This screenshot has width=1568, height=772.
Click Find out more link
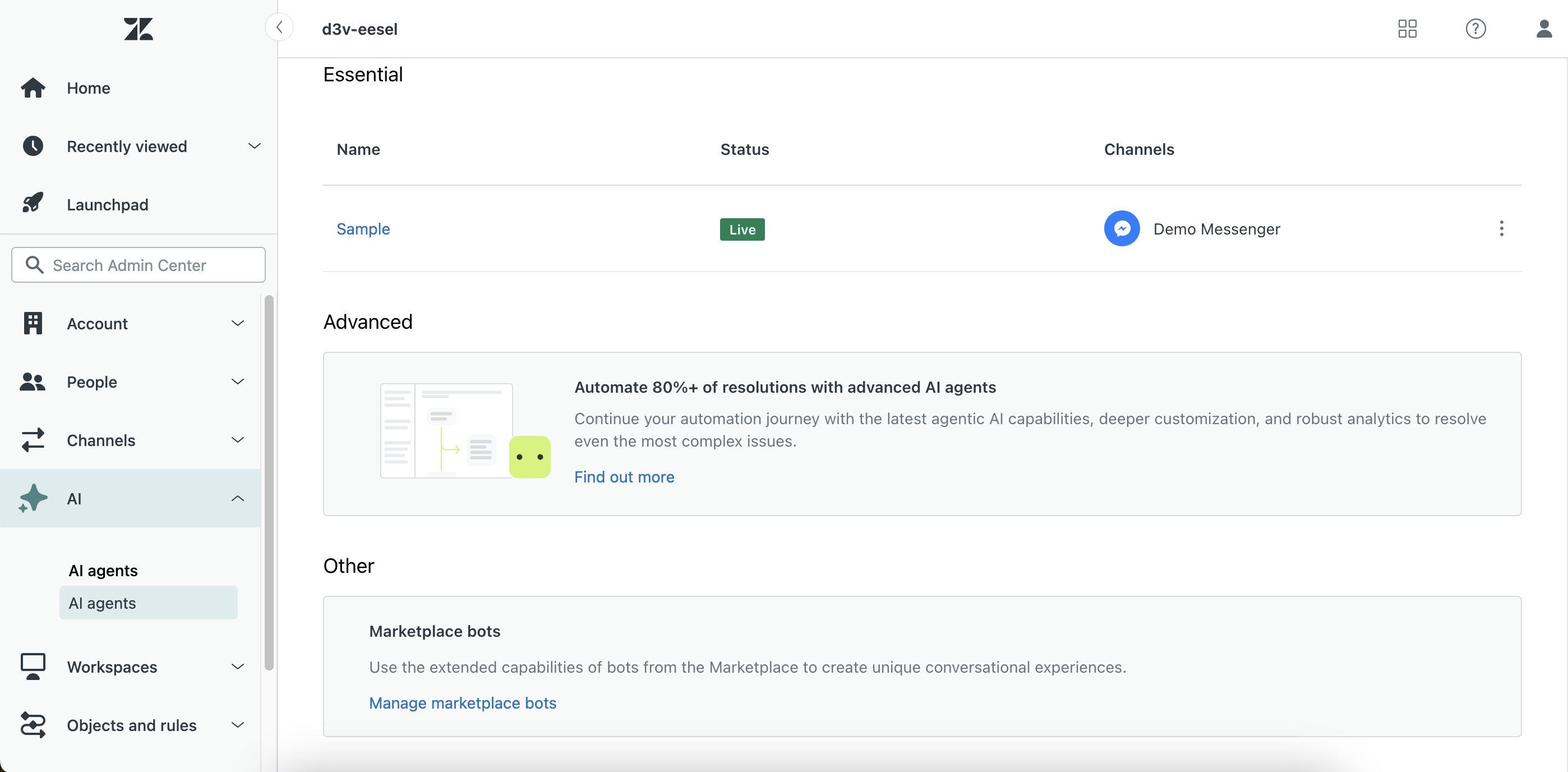coord(624,477)
